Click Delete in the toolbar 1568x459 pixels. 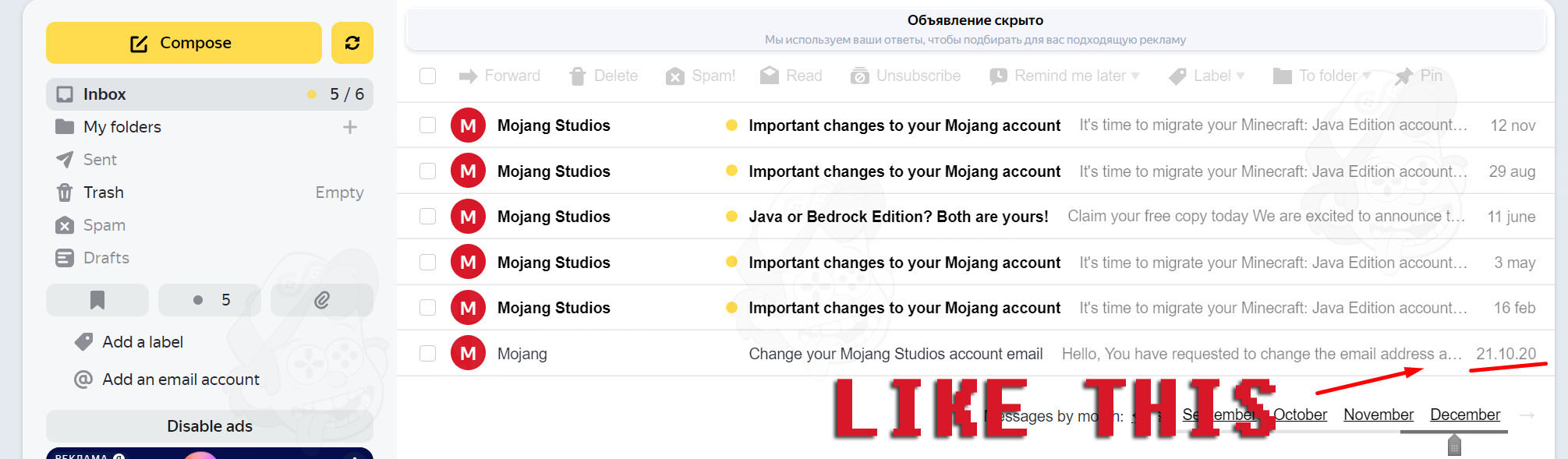click(603, 76)
